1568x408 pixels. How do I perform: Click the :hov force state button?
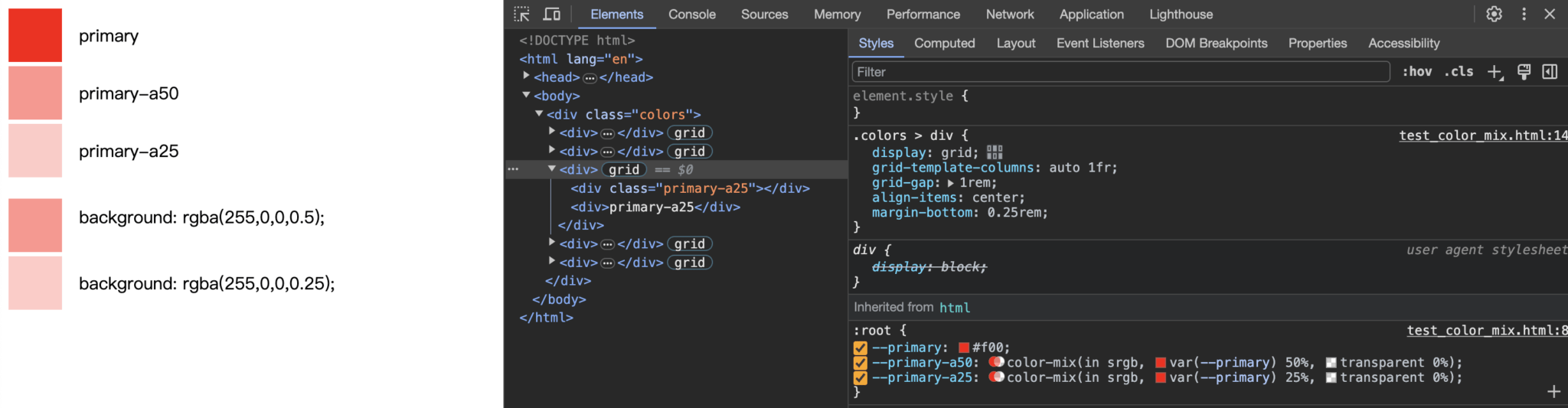click(1417, 72)
